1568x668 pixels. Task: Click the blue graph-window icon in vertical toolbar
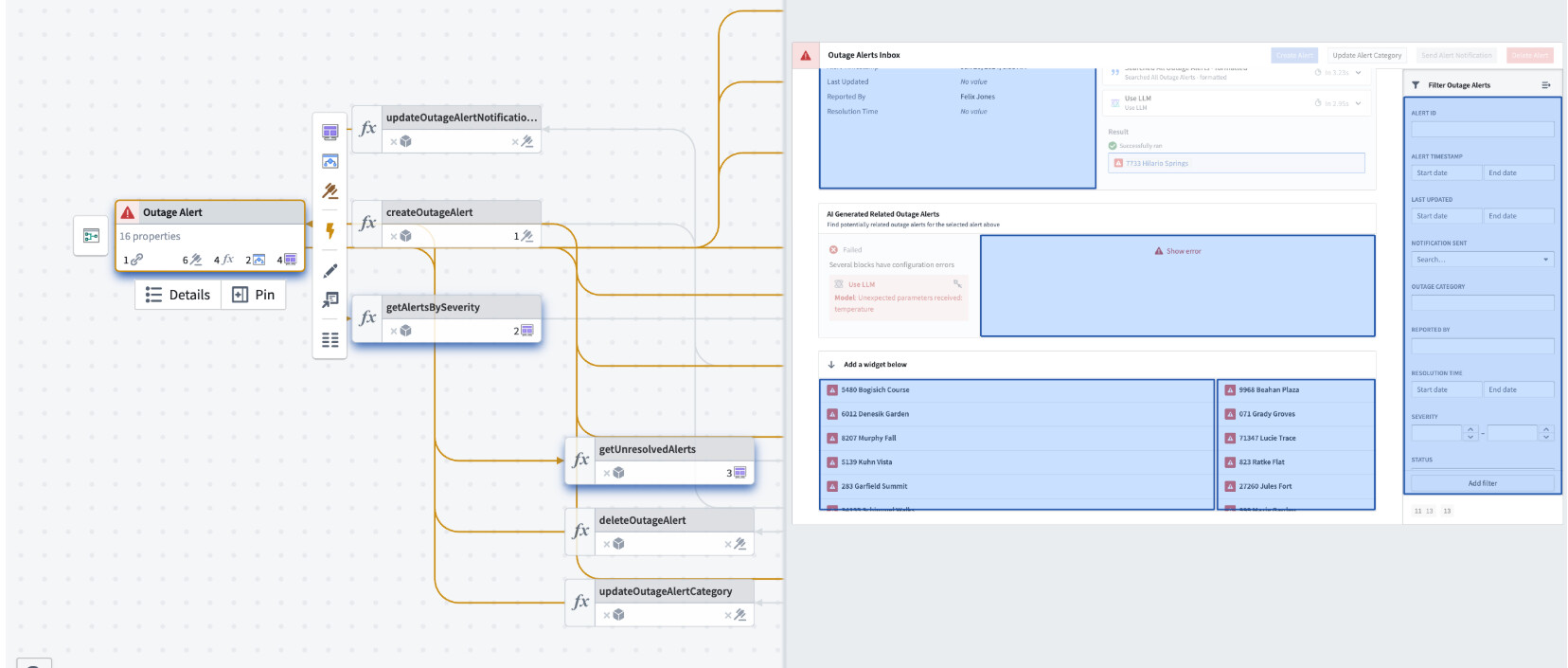330,161
